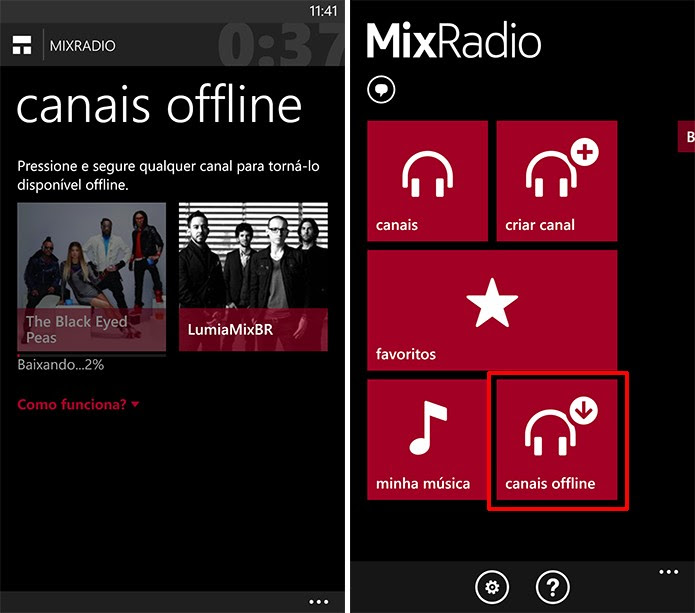Open the more options dots on MixRadio home

click(668, 572)
